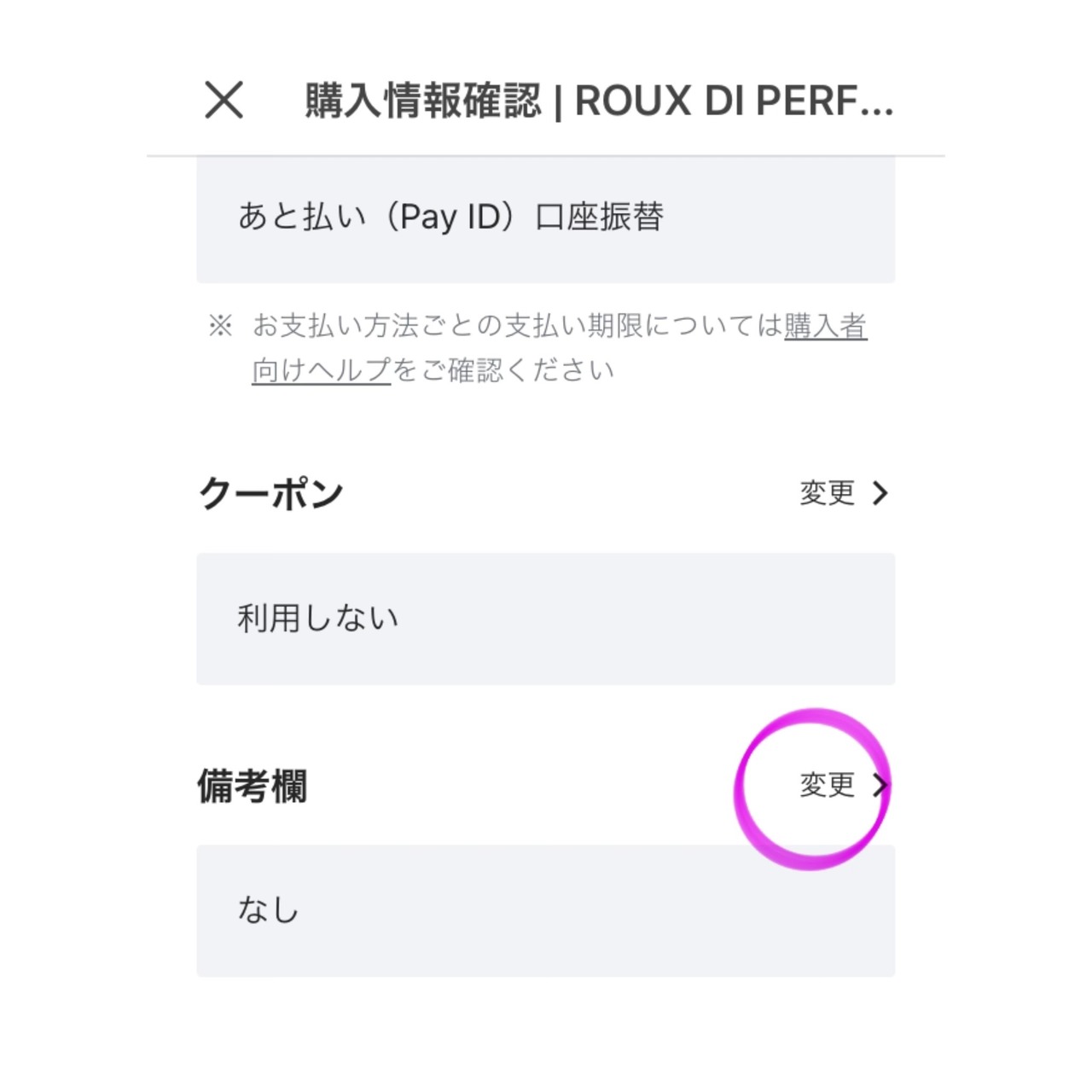1092x1092 pixels.
Task: Close the purchase confirmation page with X
Action: point(224,100)
